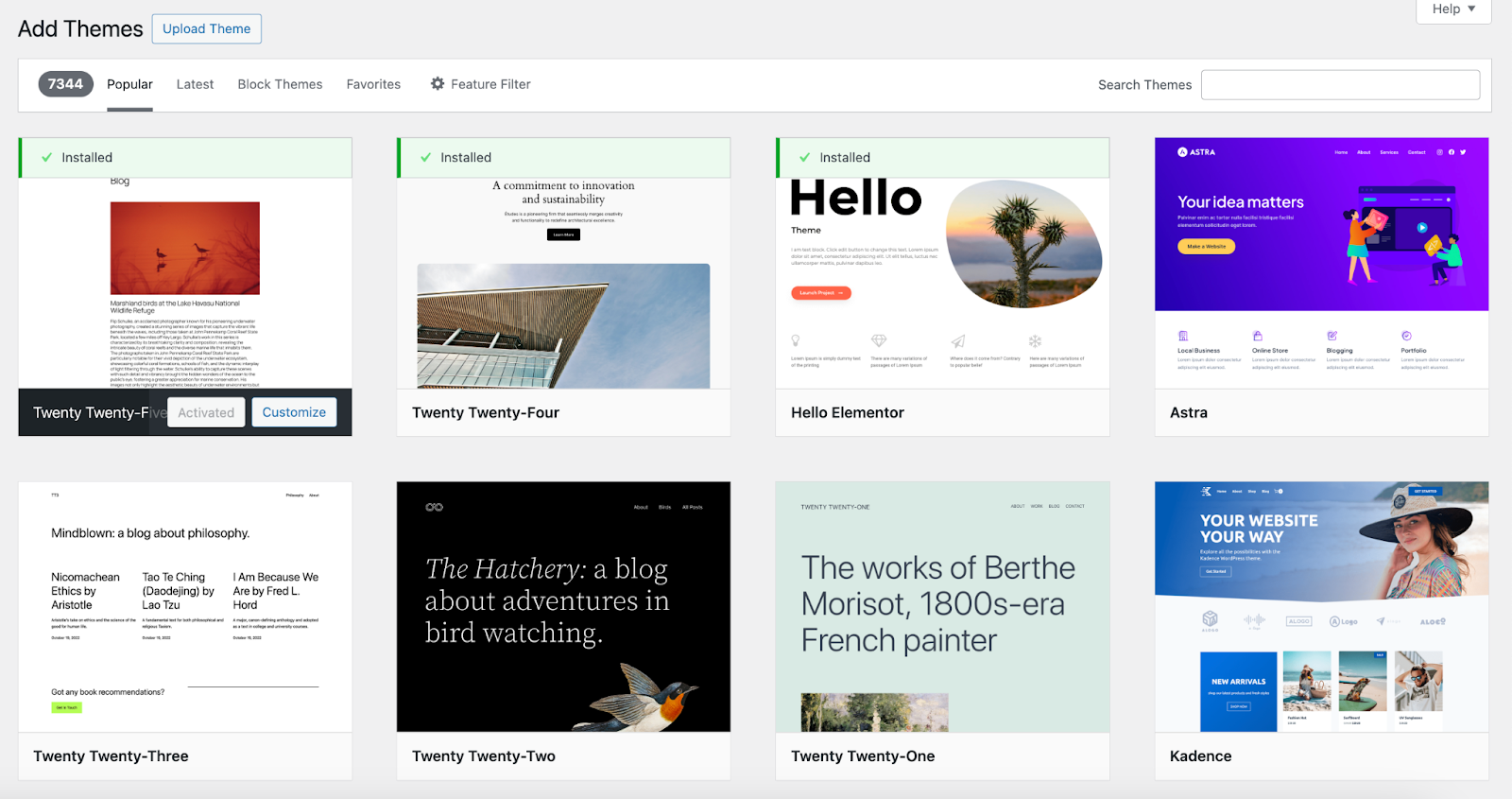Click the Upload Theme button
Viewport: 1512px width, 799px height.
coord(206,28)
